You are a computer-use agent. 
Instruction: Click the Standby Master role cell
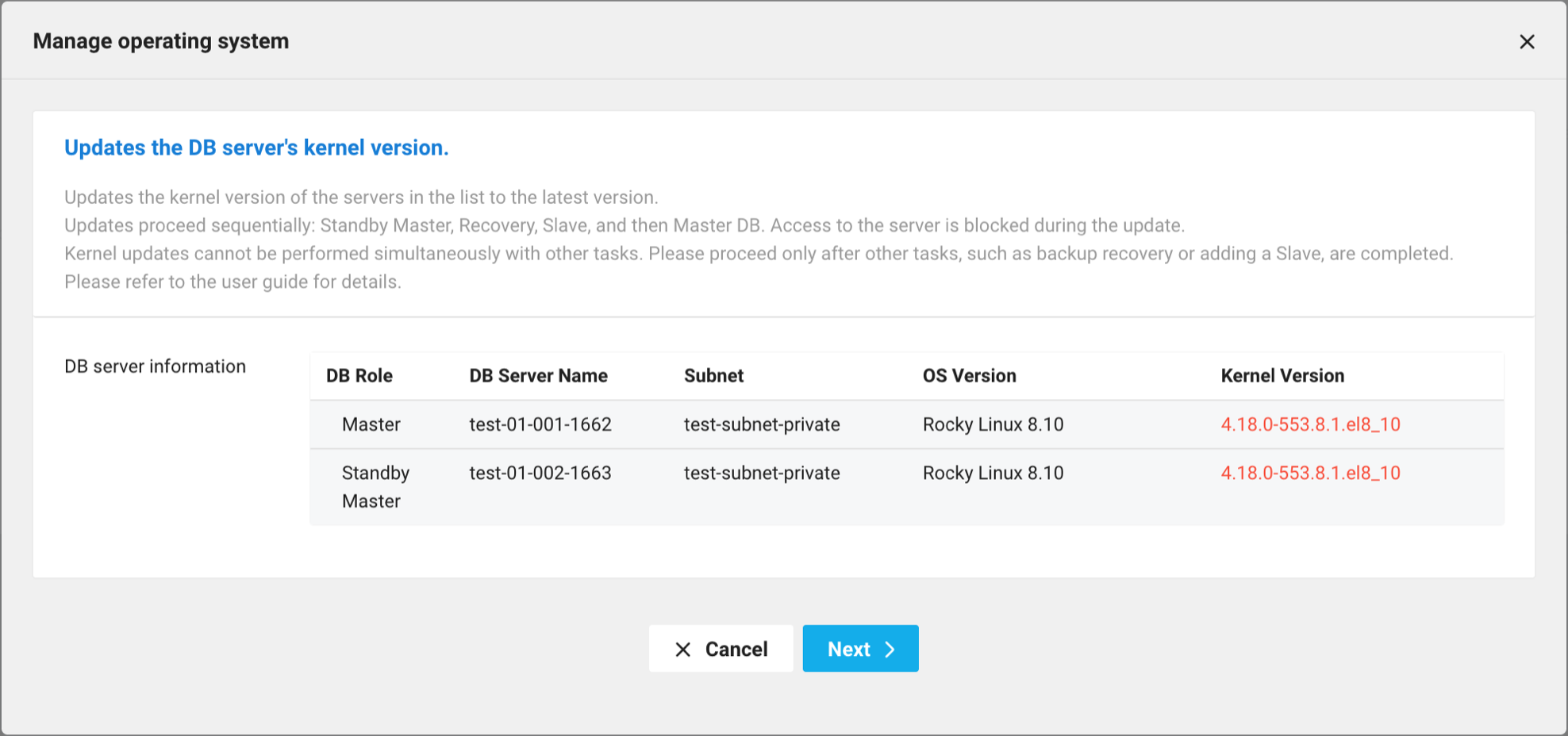pos(375,487)
